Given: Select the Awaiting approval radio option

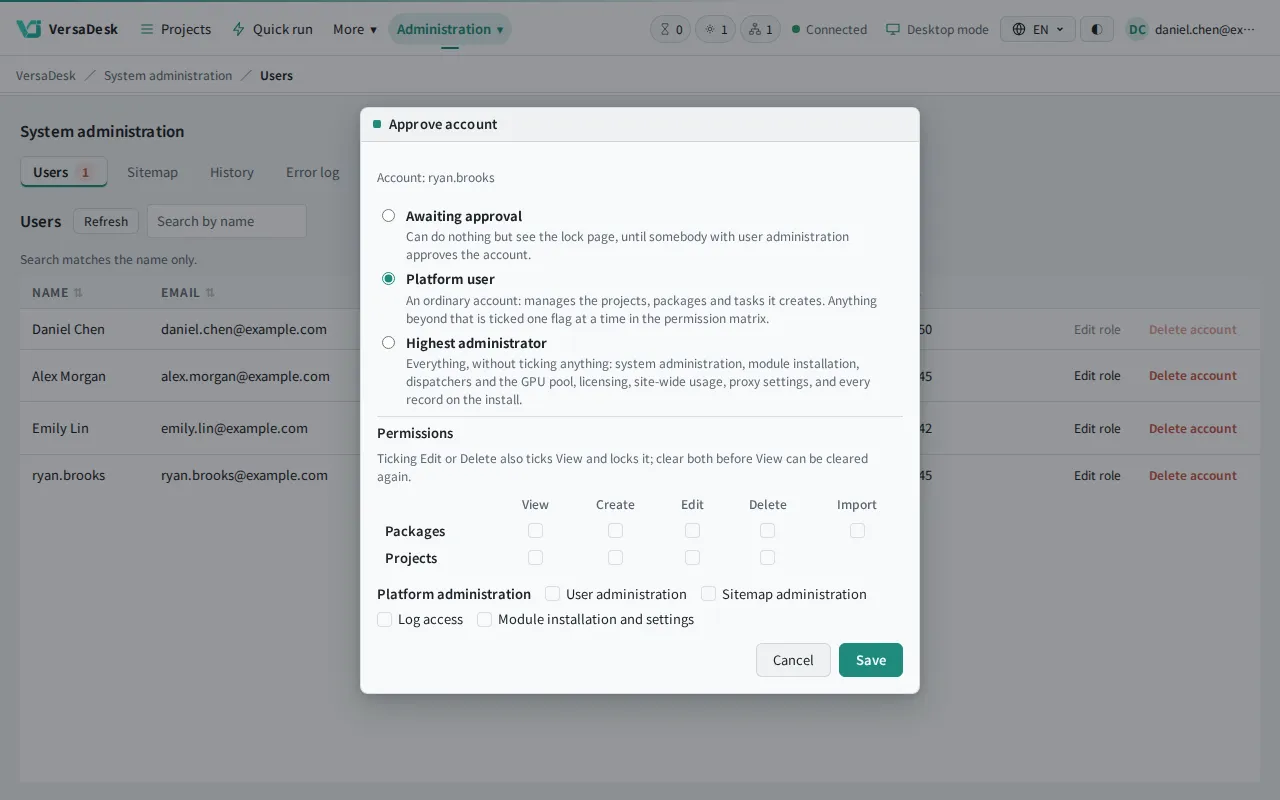Looking at the screenshot, I should point(388,215).
